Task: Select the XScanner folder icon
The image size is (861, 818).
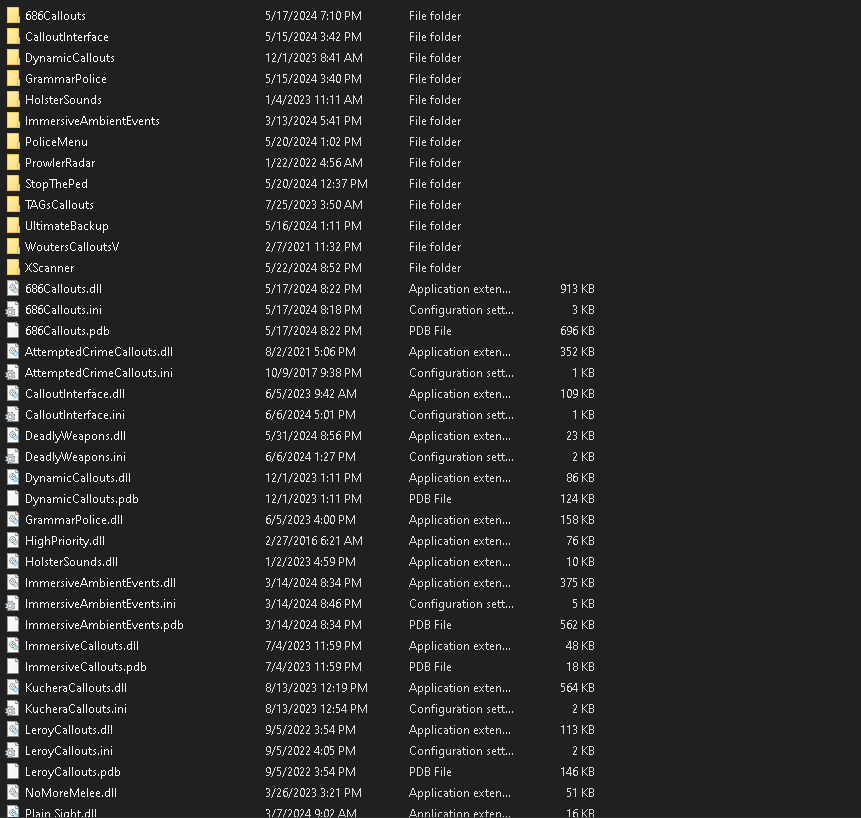Action: [x=13, y=268]
